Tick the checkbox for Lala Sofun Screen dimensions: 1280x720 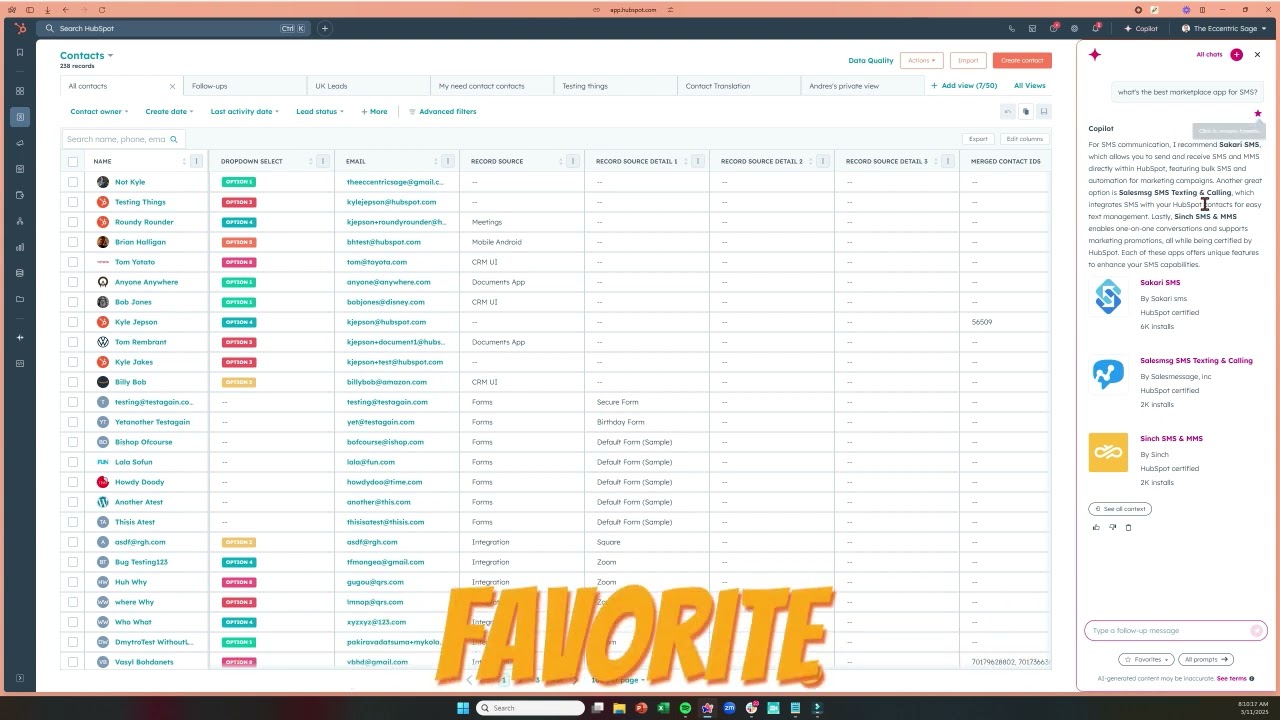tap(73, 462)
